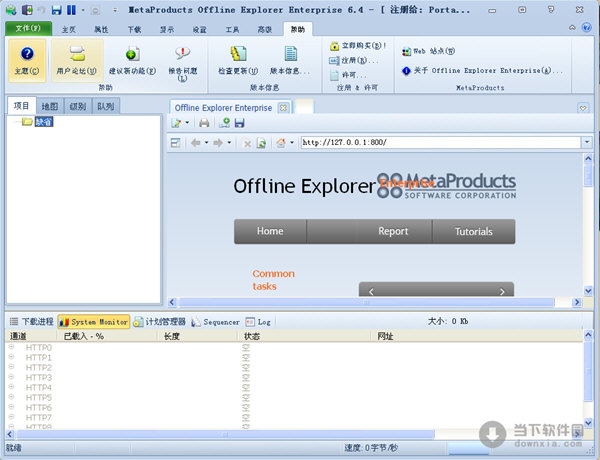
Task: Click the address field showing http://127.0.0.1:800/
Action: tap(441, 142)
